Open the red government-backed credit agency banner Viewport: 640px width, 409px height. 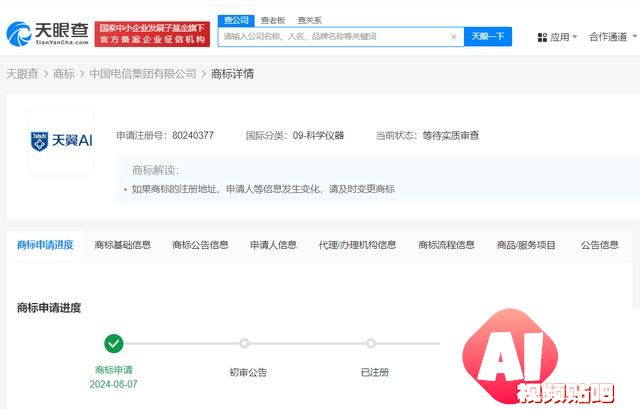click(152, 34)
